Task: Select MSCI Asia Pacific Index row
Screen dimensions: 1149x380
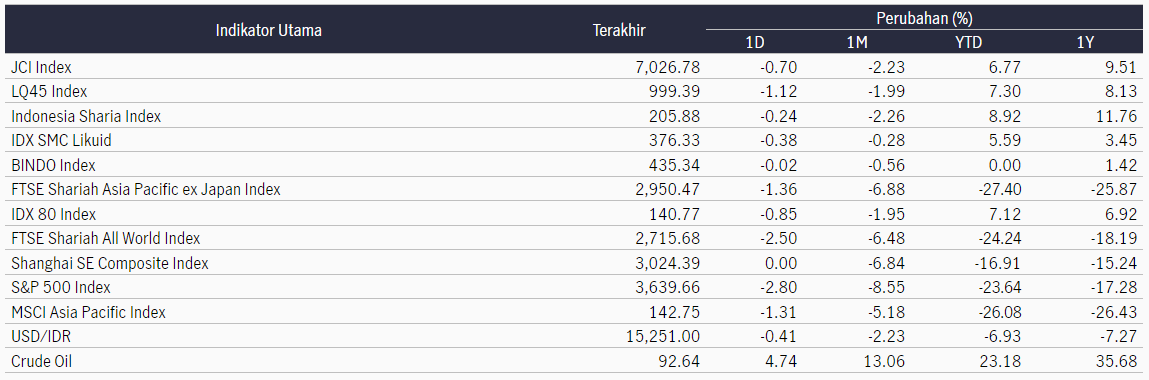Action: [x=574, y=312]
